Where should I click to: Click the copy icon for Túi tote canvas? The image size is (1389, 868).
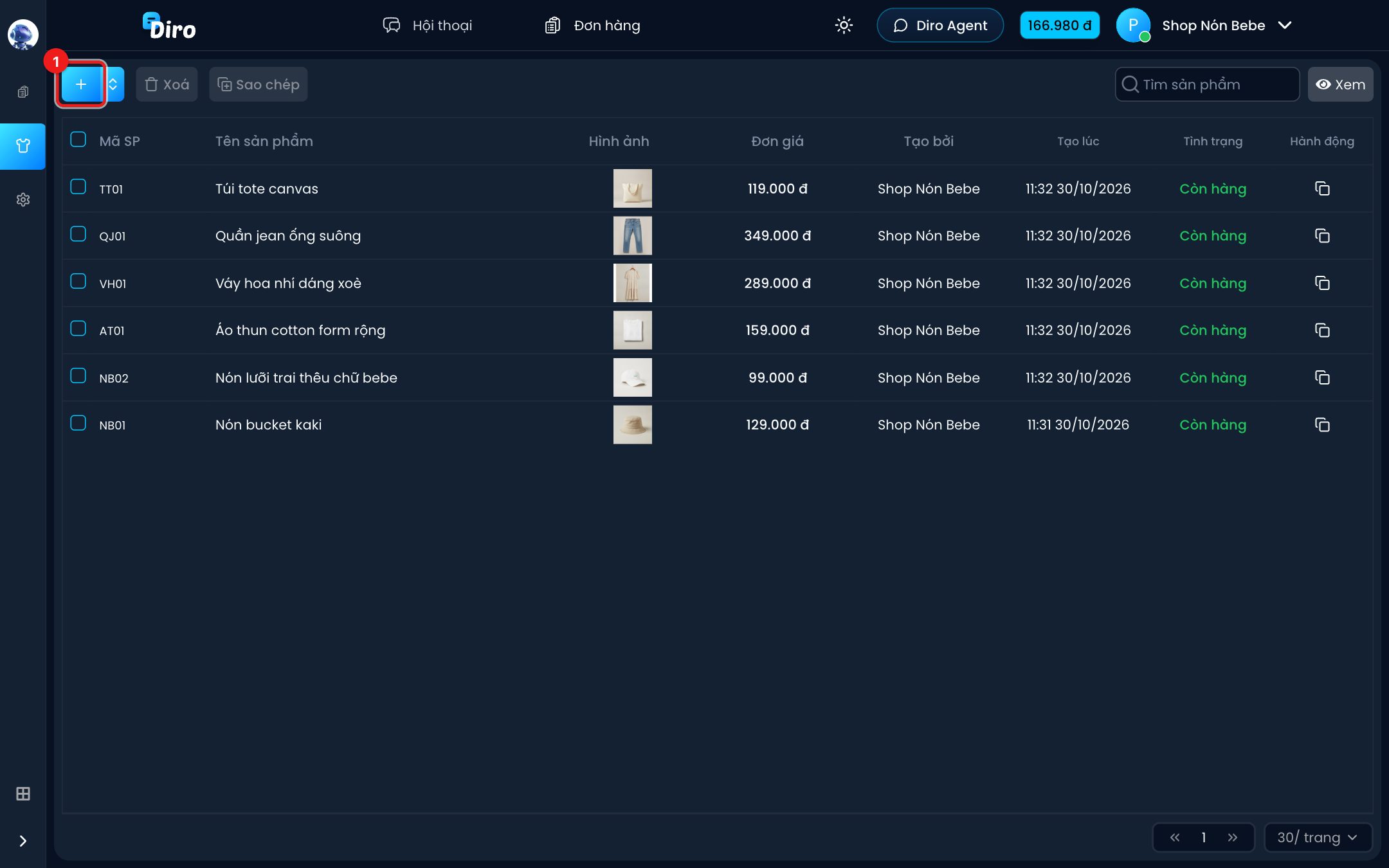click(1322, 188)
